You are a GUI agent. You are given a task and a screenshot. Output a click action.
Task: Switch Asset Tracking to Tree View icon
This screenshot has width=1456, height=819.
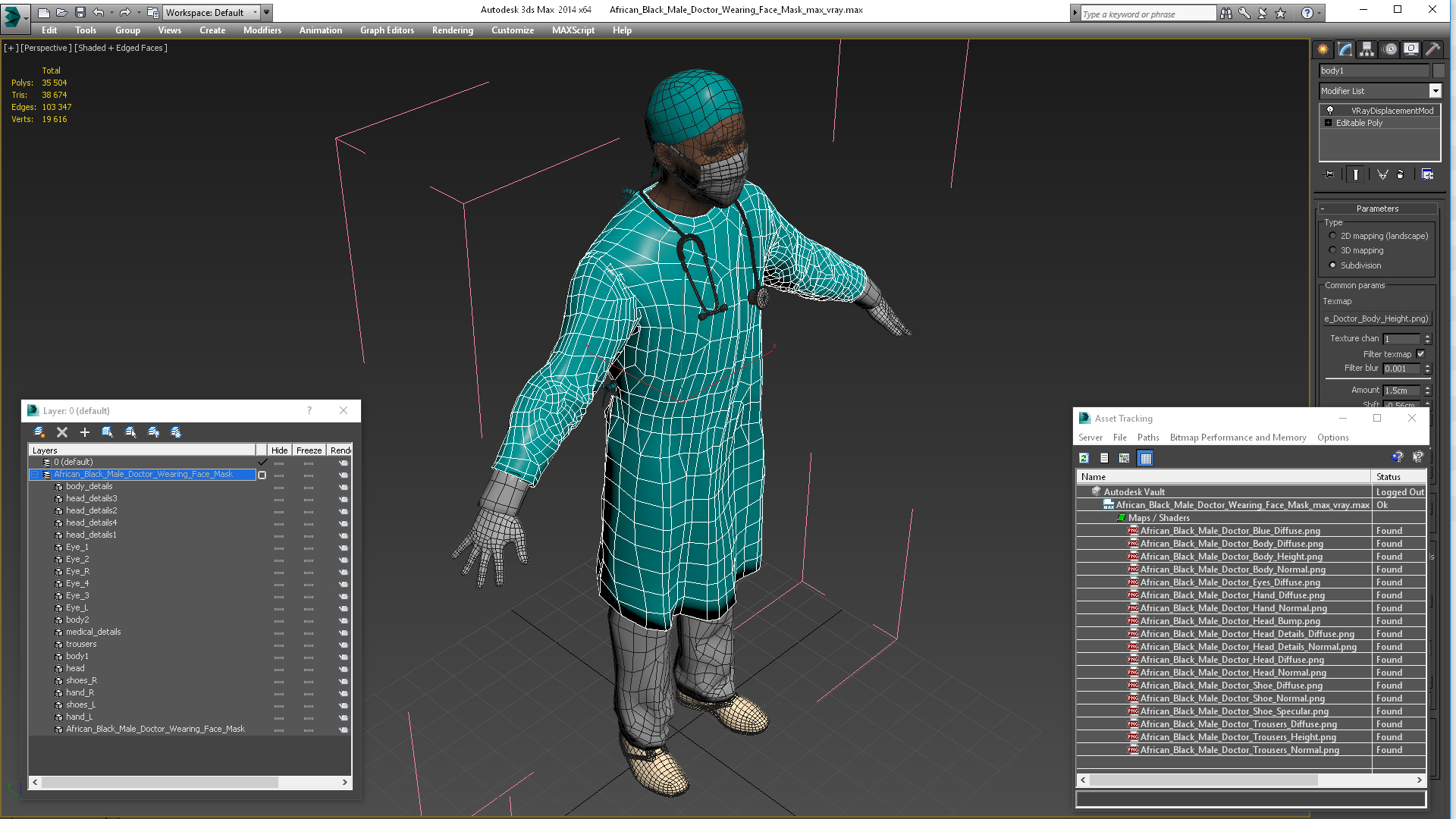pyautogui.click(x=1125, y=458)
